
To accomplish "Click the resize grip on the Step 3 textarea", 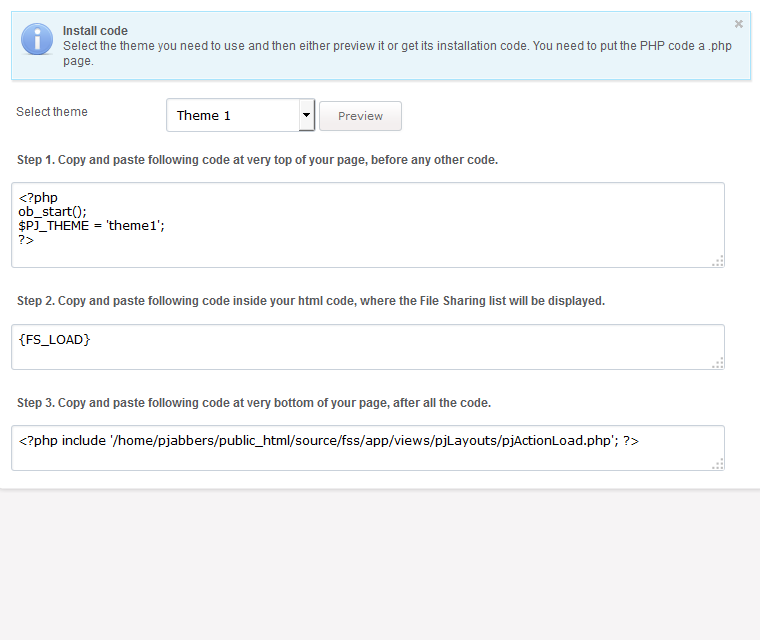I will 718,464.
